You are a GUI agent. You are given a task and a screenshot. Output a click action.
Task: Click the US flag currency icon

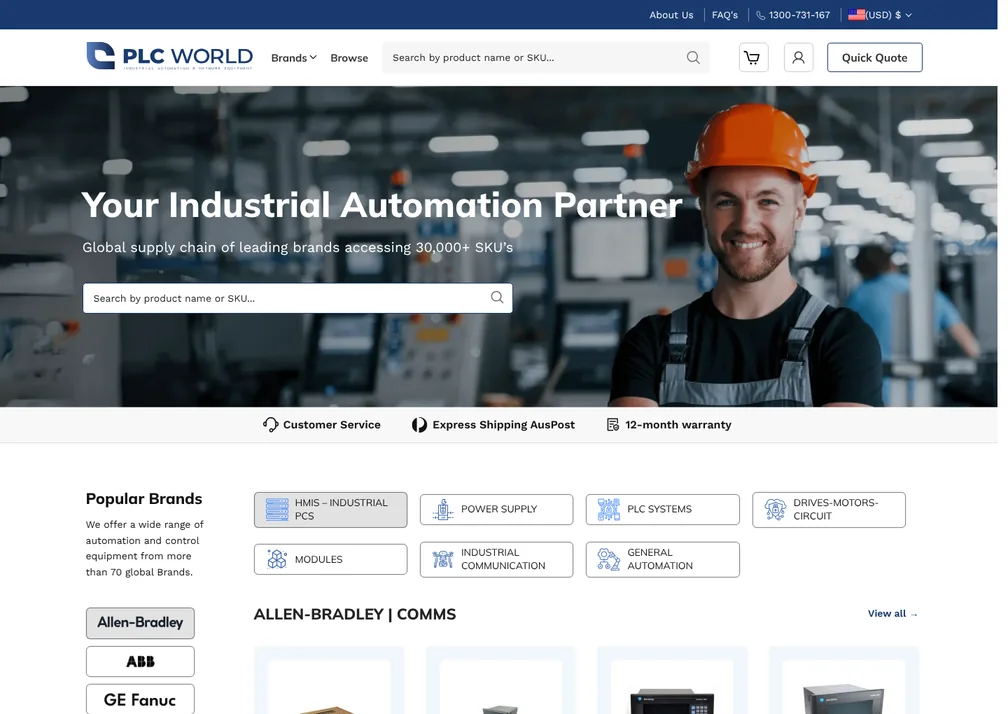856,14
